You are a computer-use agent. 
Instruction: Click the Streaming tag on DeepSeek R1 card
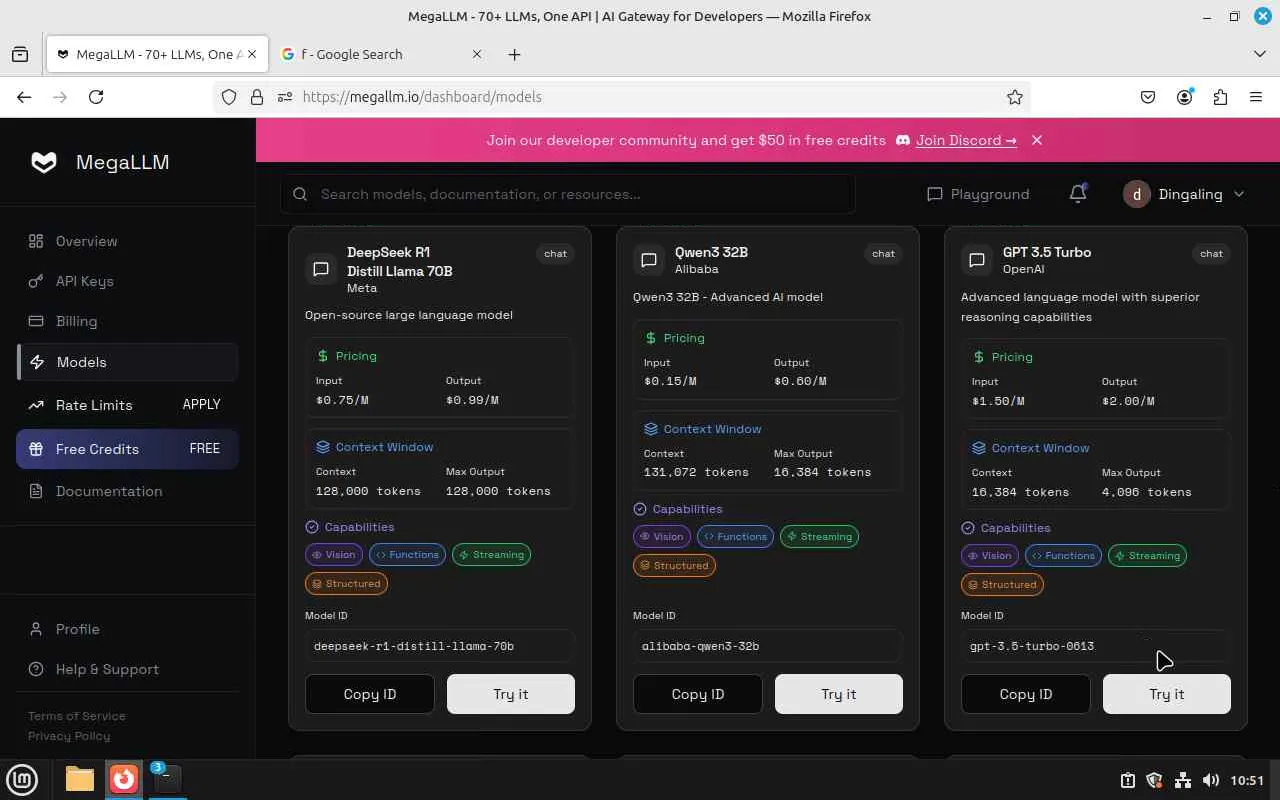point(491,555)
